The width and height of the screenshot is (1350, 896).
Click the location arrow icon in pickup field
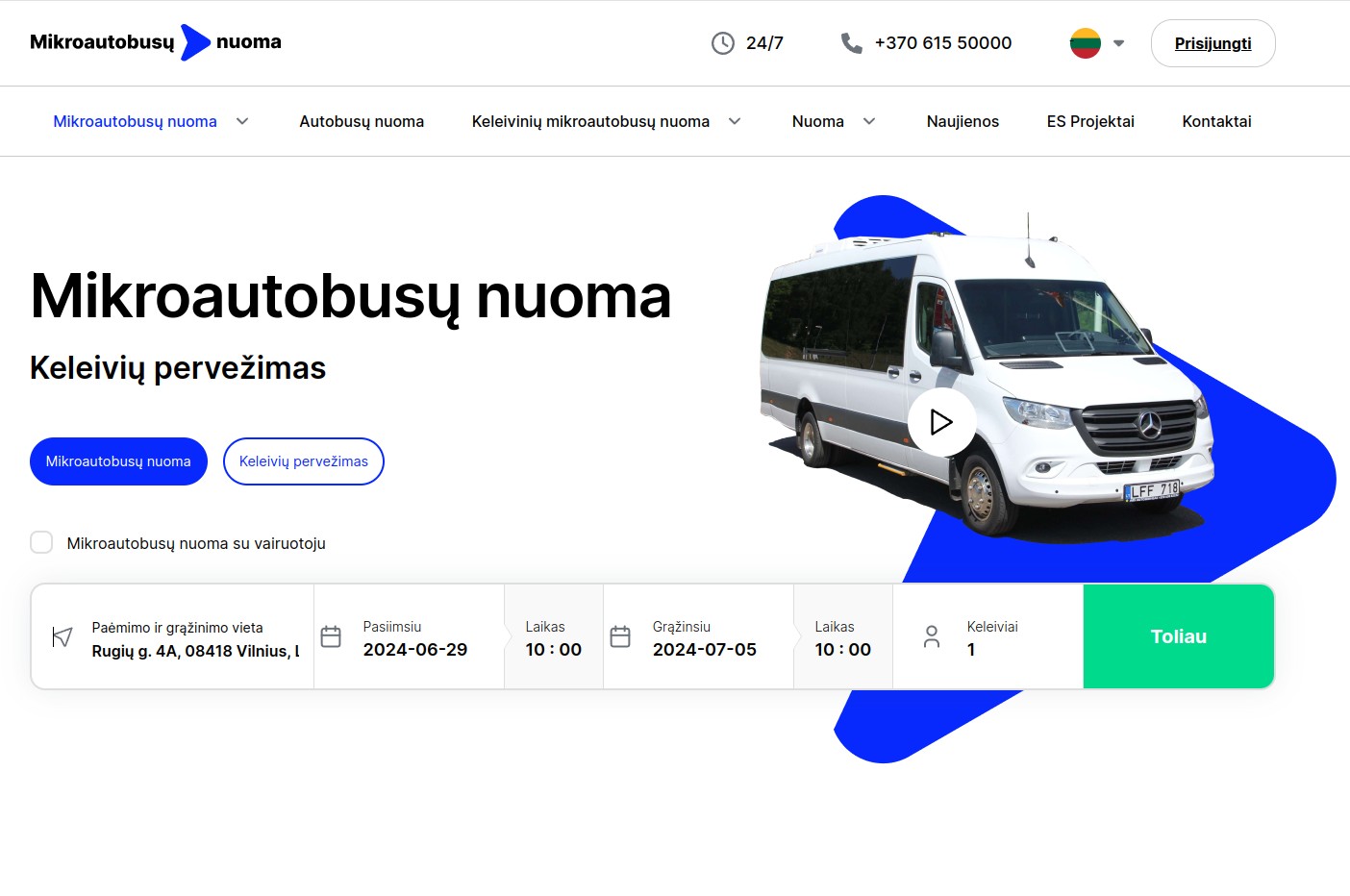click(62, 637)
